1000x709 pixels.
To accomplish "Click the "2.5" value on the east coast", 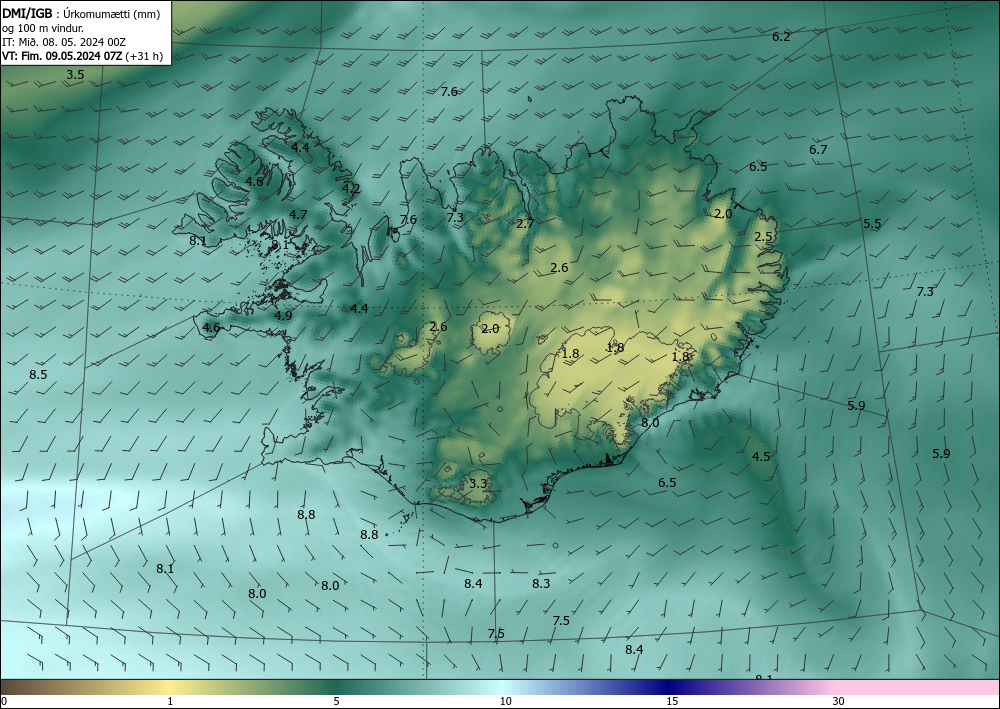I will pyautogui.click(x=763, y=237).
